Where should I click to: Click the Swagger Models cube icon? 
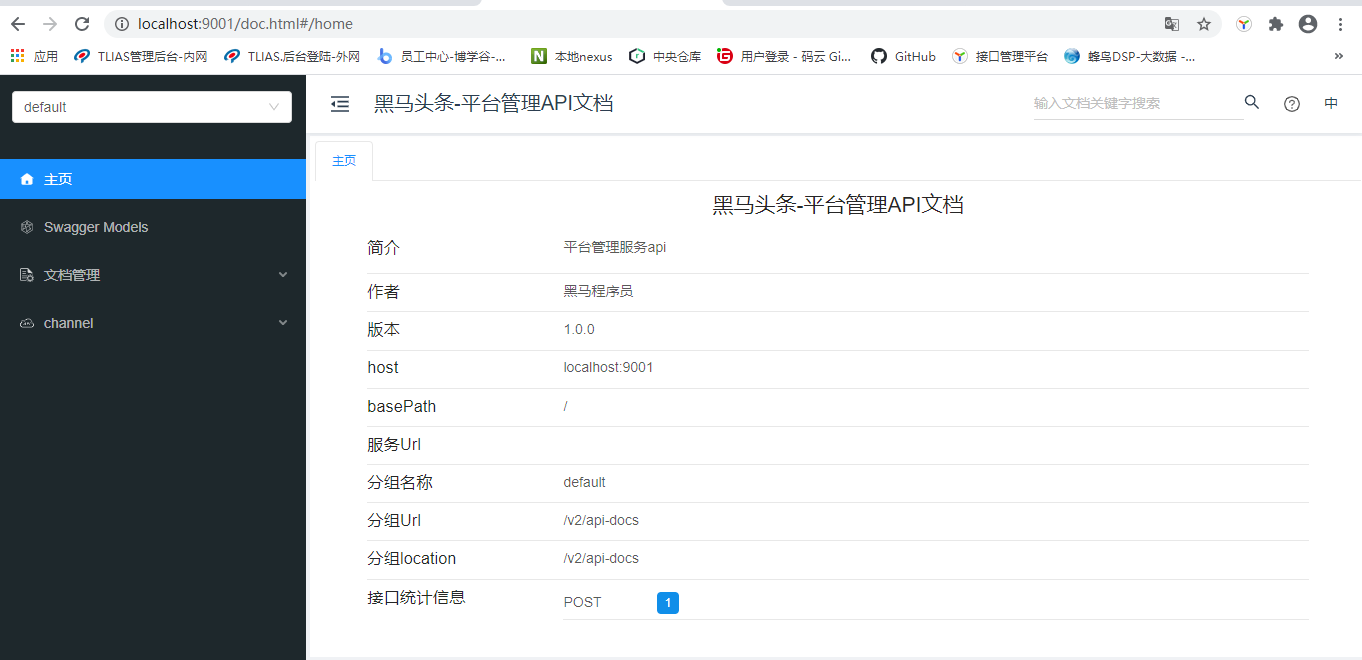click(27, 227)
